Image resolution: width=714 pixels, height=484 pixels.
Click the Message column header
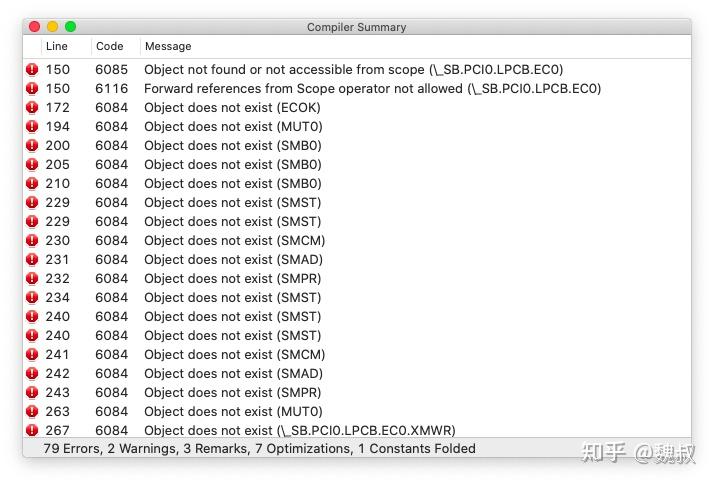pyautogui.click(x=168, y=46)
